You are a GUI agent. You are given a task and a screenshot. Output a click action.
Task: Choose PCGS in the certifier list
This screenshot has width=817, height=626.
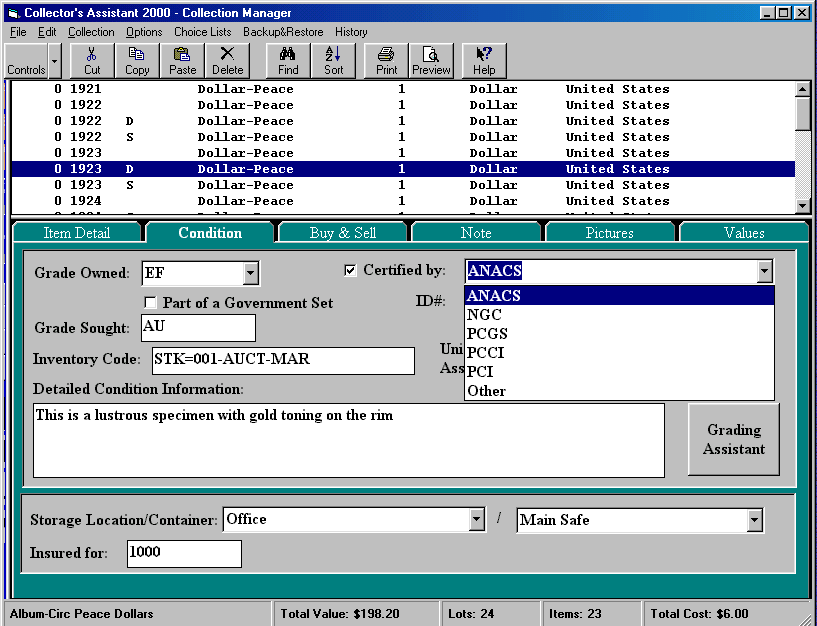coord(619,334)
